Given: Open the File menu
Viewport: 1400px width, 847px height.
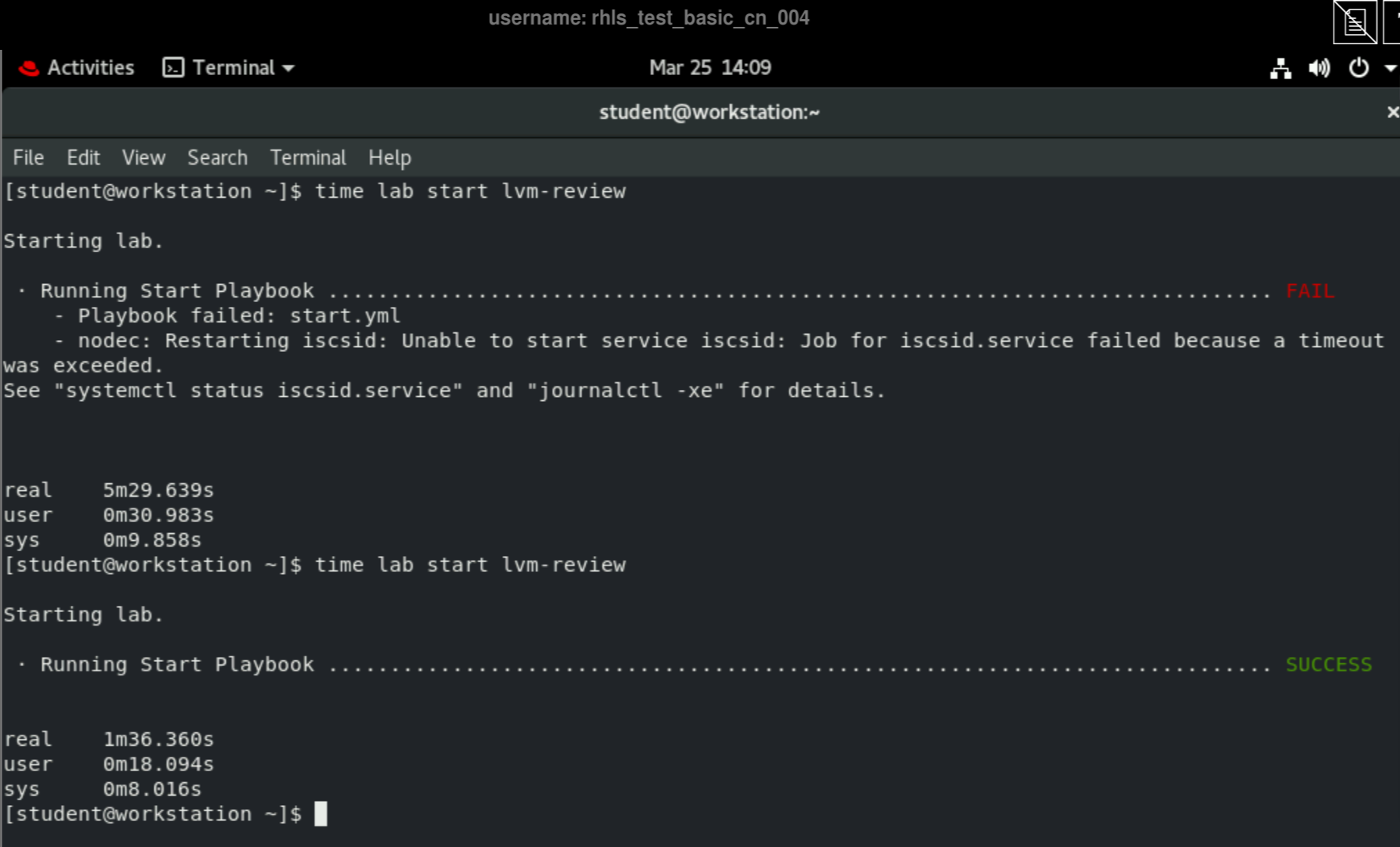Looking at the screenshot, I should click(28, 158).
